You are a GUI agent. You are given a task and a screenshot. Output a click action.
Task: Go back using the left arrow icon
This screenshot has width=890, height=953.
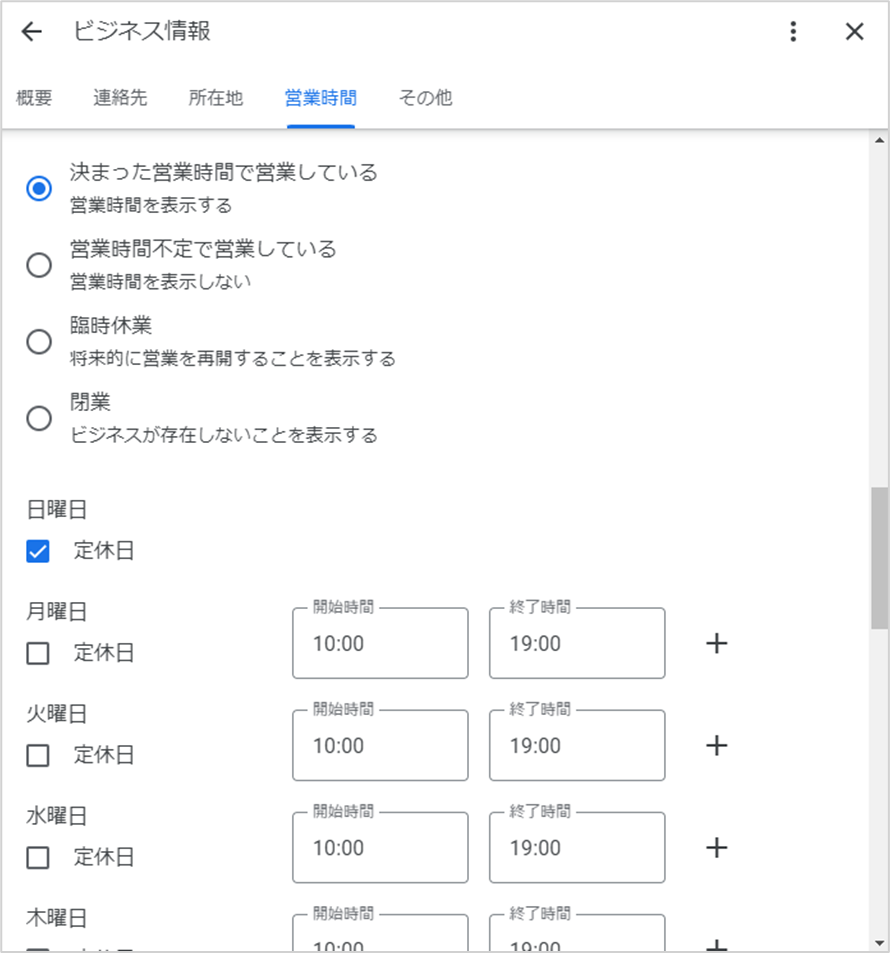point(32,32)
